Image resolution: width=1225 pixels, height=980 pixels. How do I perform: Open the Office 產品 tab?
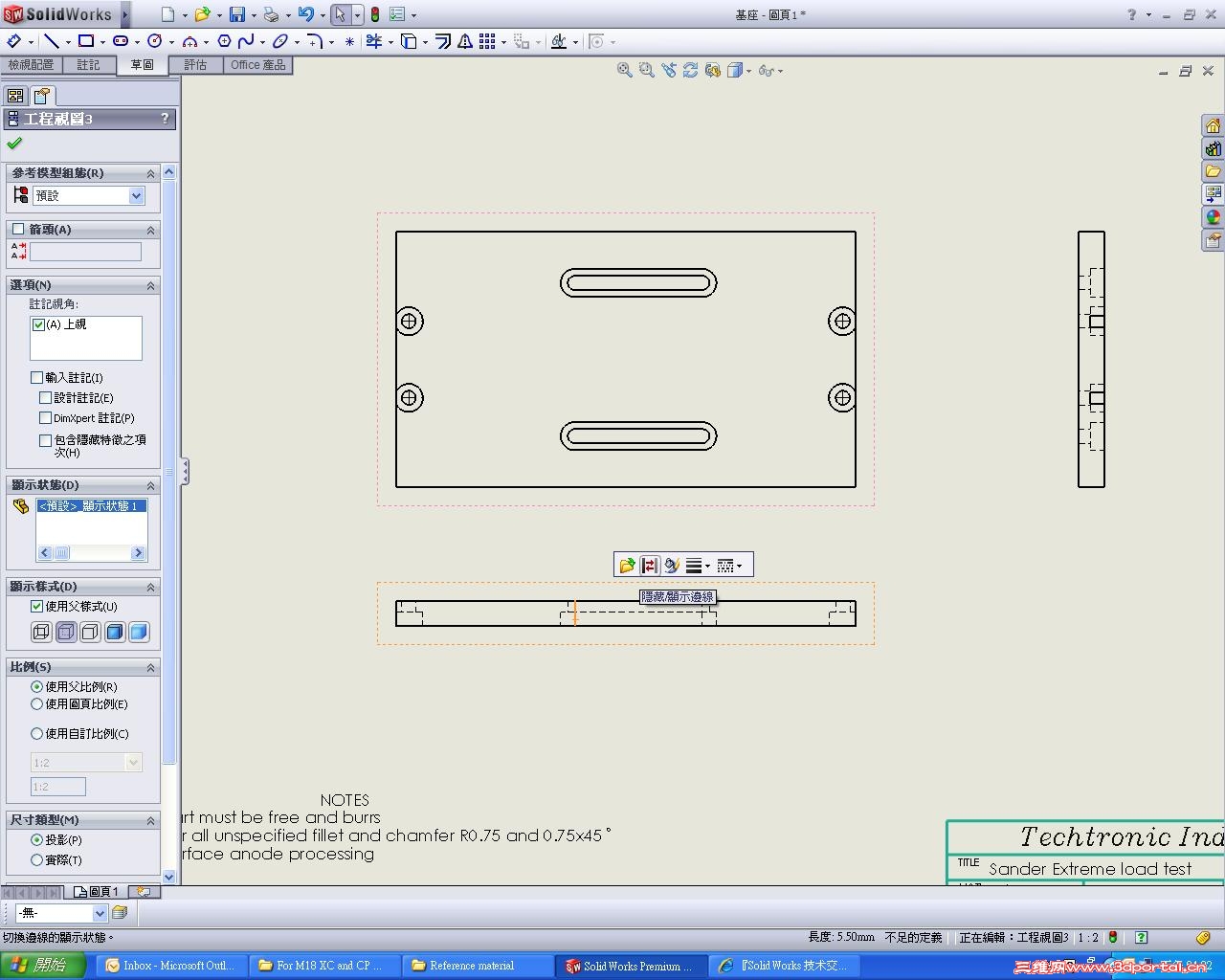coord(257,65)
